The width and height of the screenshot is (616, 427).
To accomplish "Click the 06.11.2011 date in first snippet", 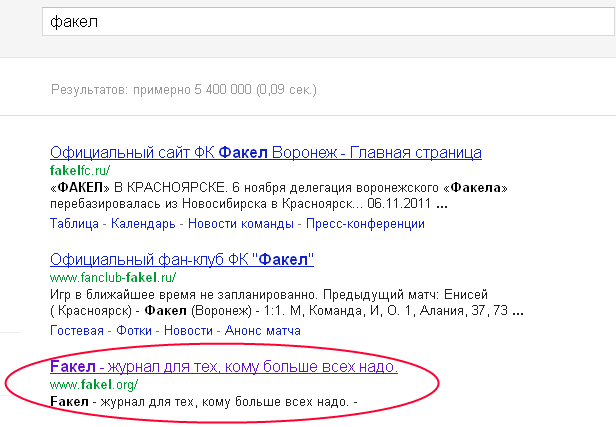I will click(x=399, y=205).
